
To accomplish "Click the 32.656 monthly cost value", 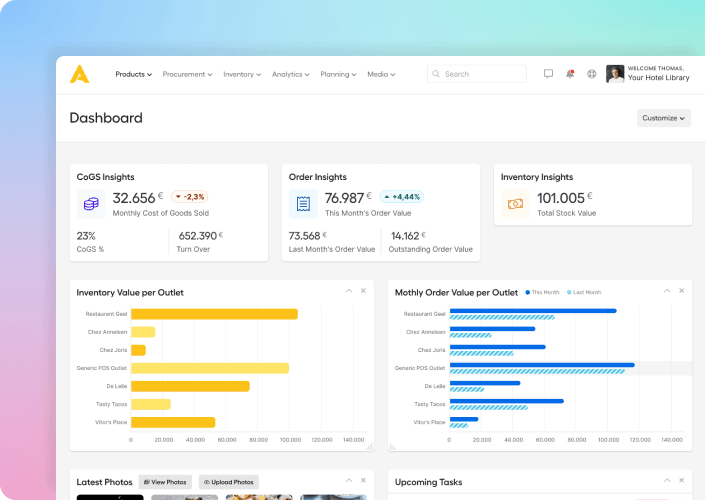I will (x=134, y=198).
